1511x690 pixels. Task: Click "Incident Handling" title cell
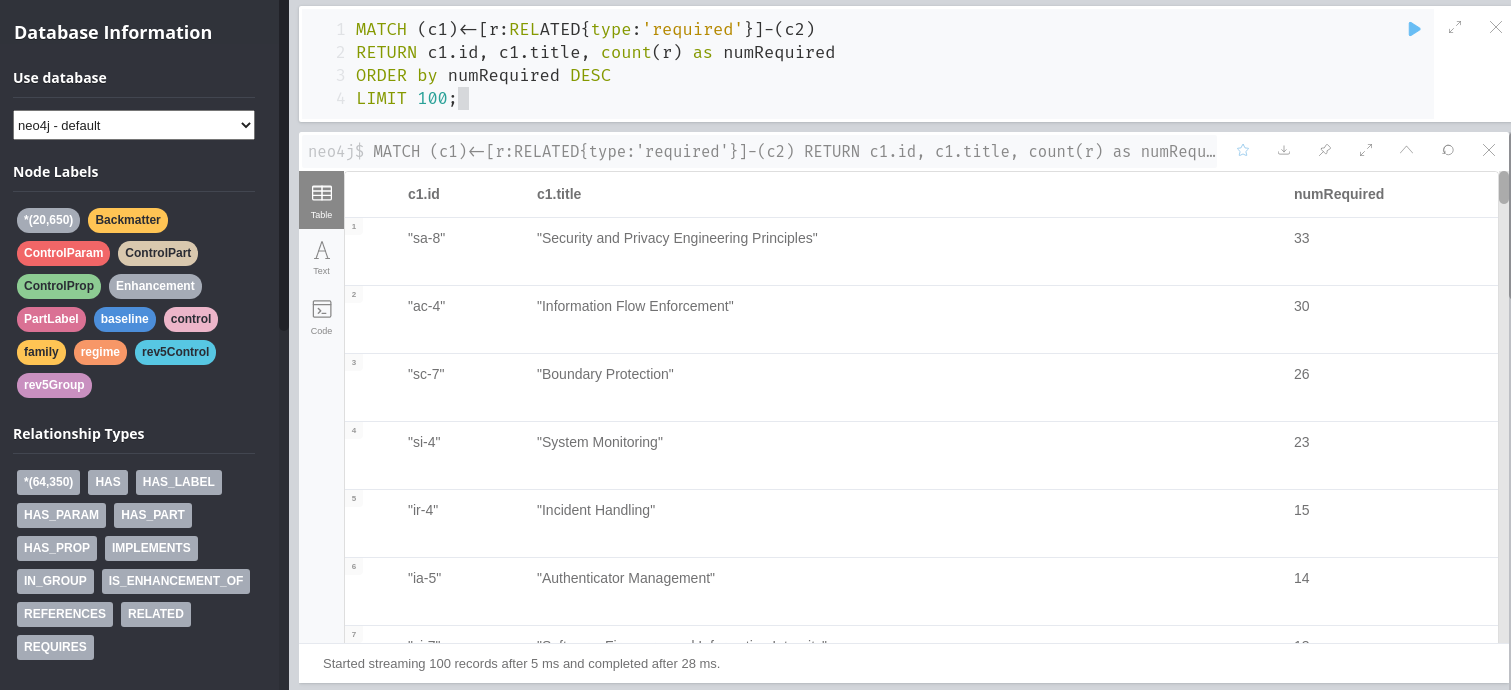[x=596, y=510]
